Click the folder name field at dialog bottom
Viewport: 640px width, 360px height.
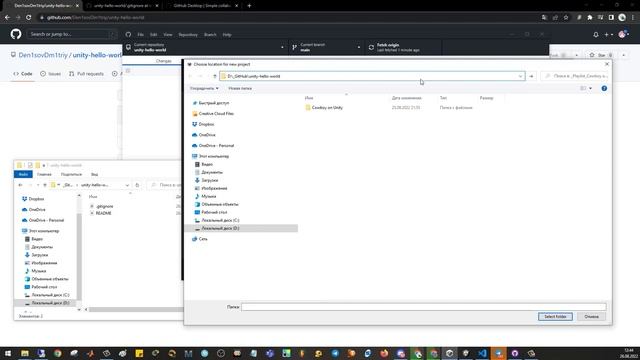click(x=423, y=307)
